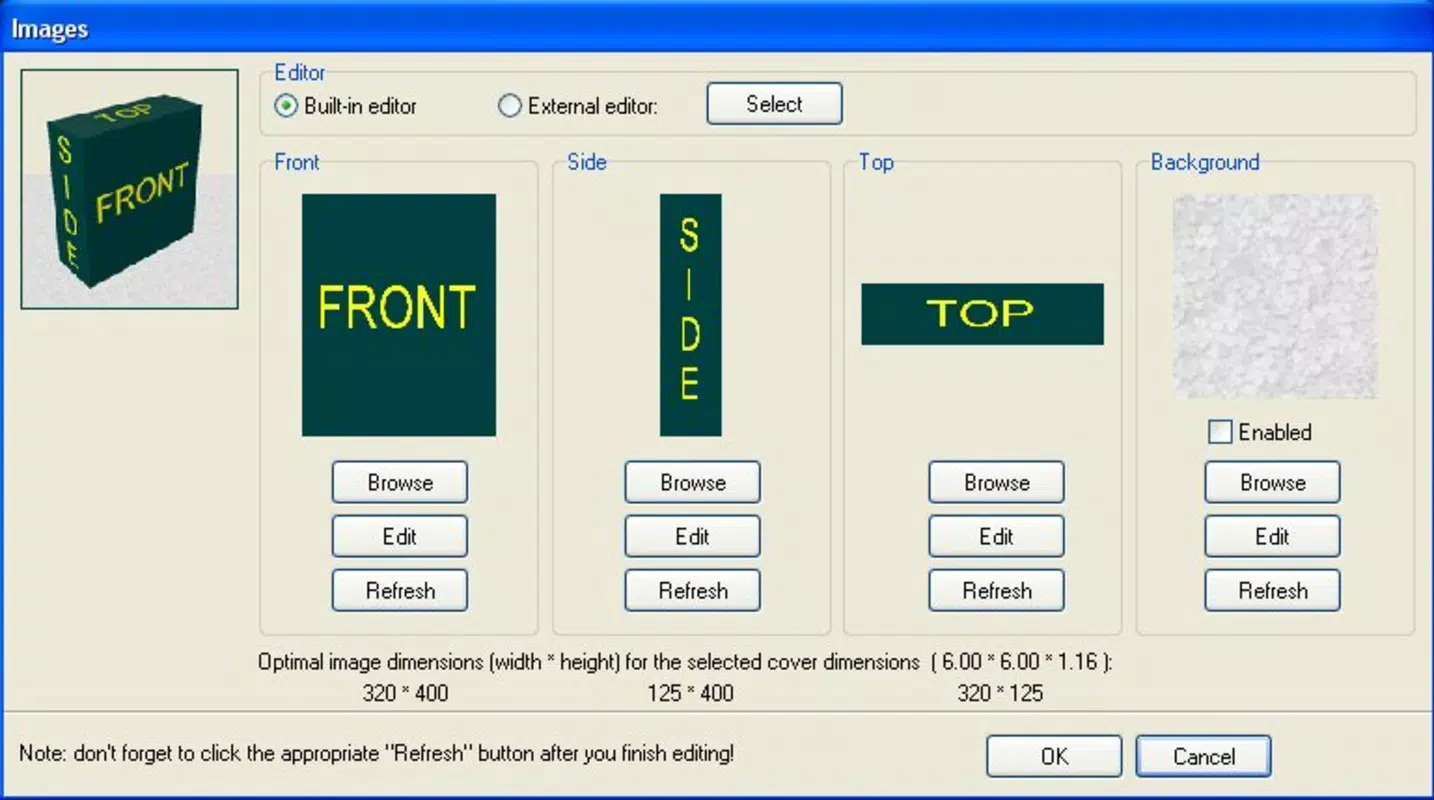Click the TOP image preview
Viewport: 1434px width, 800px height.
983,314
